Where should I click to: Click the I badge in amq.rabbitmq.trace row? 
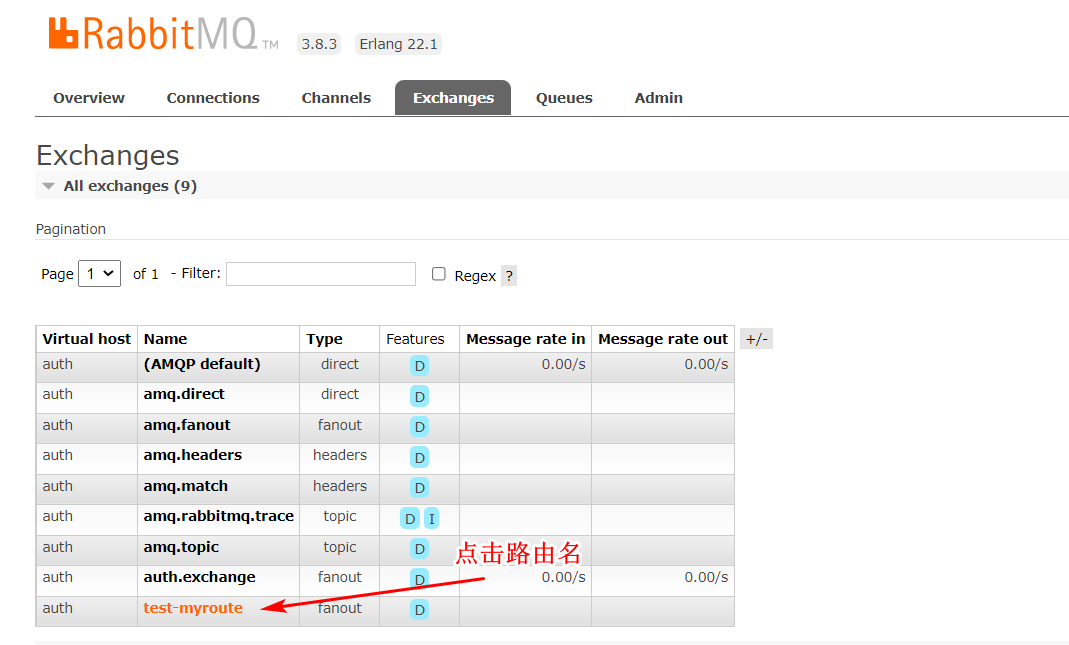click(x=432, y=519)
